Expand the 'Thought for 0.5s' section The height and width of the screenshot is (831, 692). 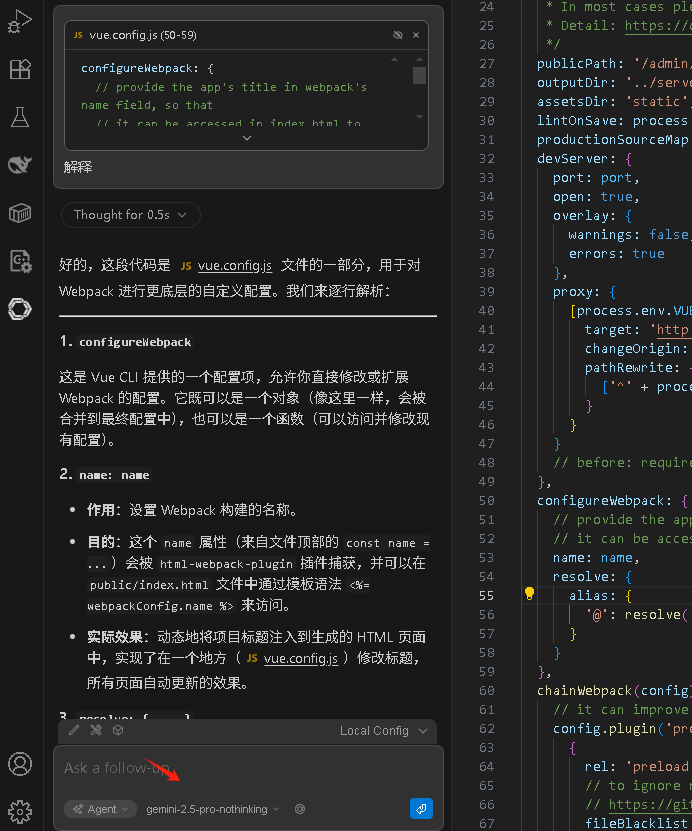[130, 215]
